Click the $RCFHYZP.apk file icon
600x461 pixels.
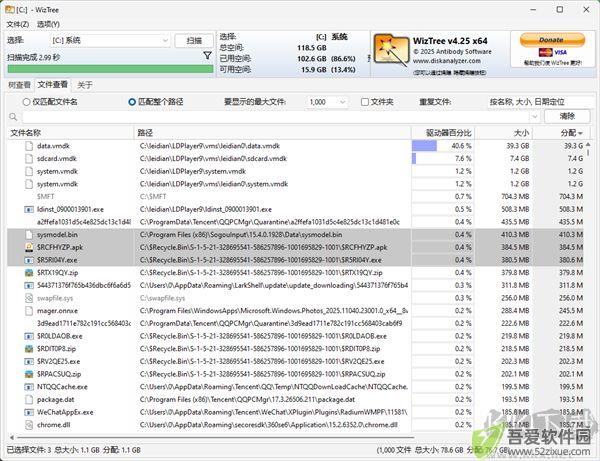click(29, 247)
